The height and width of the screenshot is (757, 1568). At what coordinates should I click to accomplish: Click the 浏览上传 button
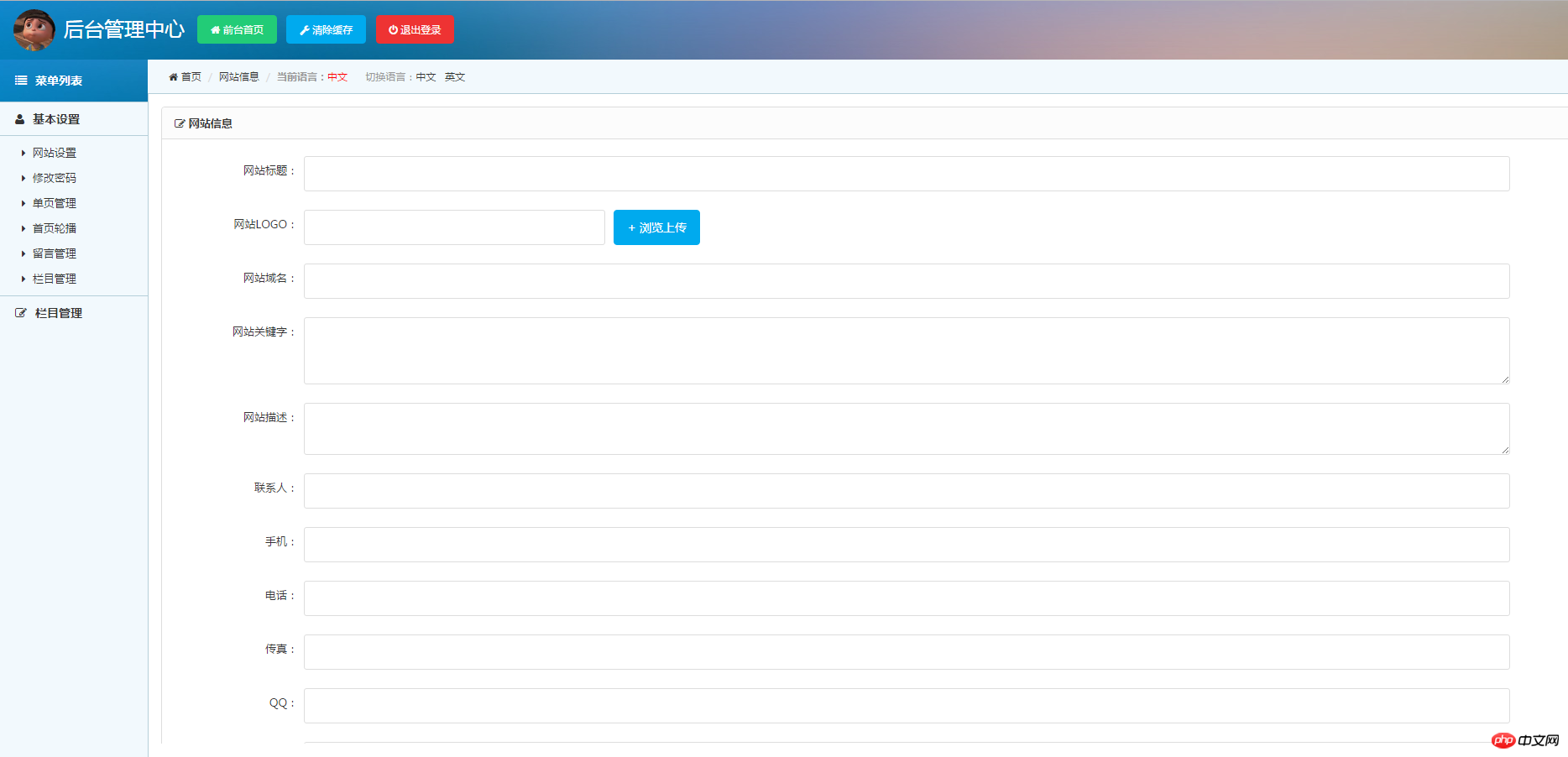coord(656,227)
